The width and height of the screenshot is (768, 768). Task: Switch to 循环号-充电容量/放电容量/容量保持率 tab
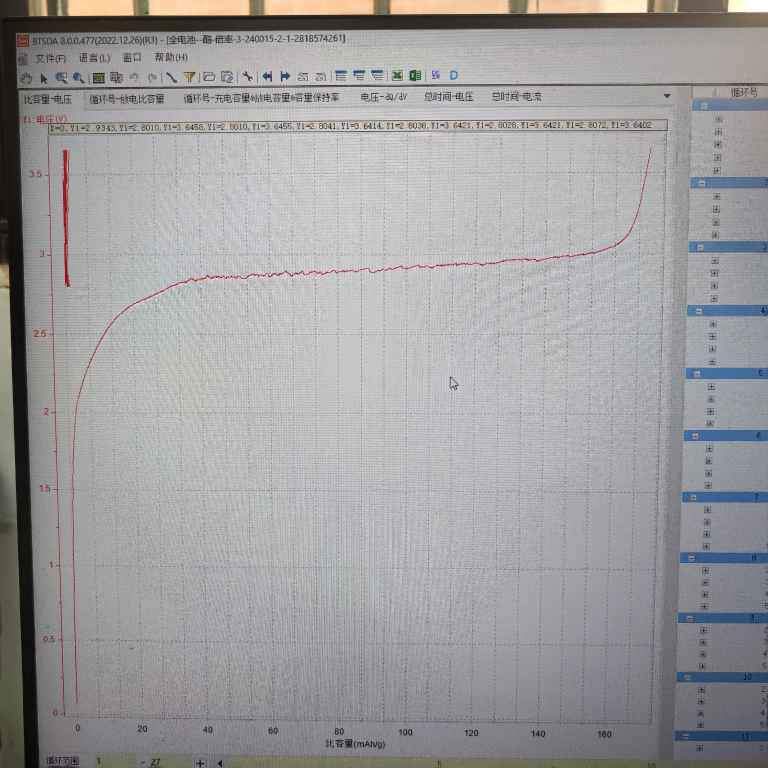[x=261, y=98]
